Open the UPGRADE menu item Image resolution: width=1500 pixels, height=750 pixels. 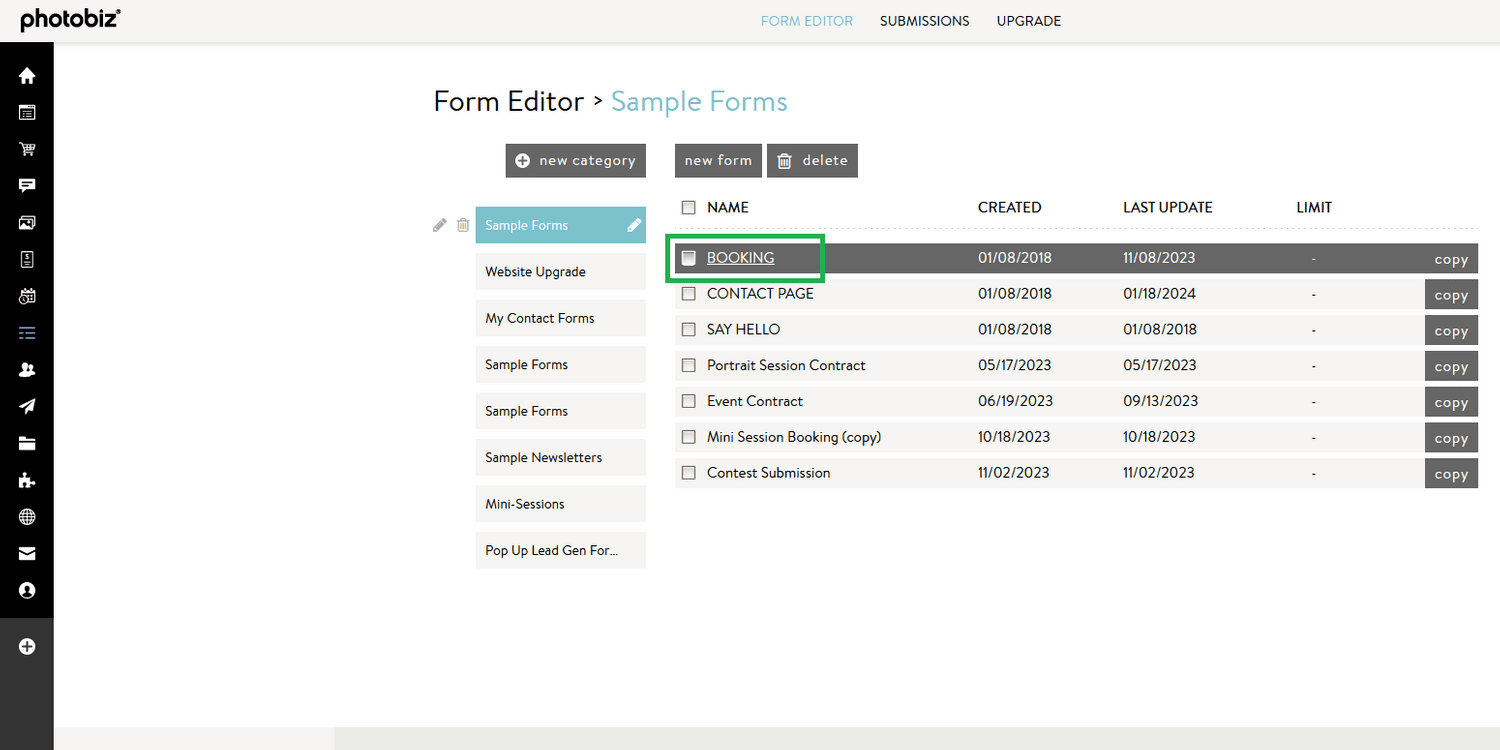pyautogui.click(x=1028, y=20)
